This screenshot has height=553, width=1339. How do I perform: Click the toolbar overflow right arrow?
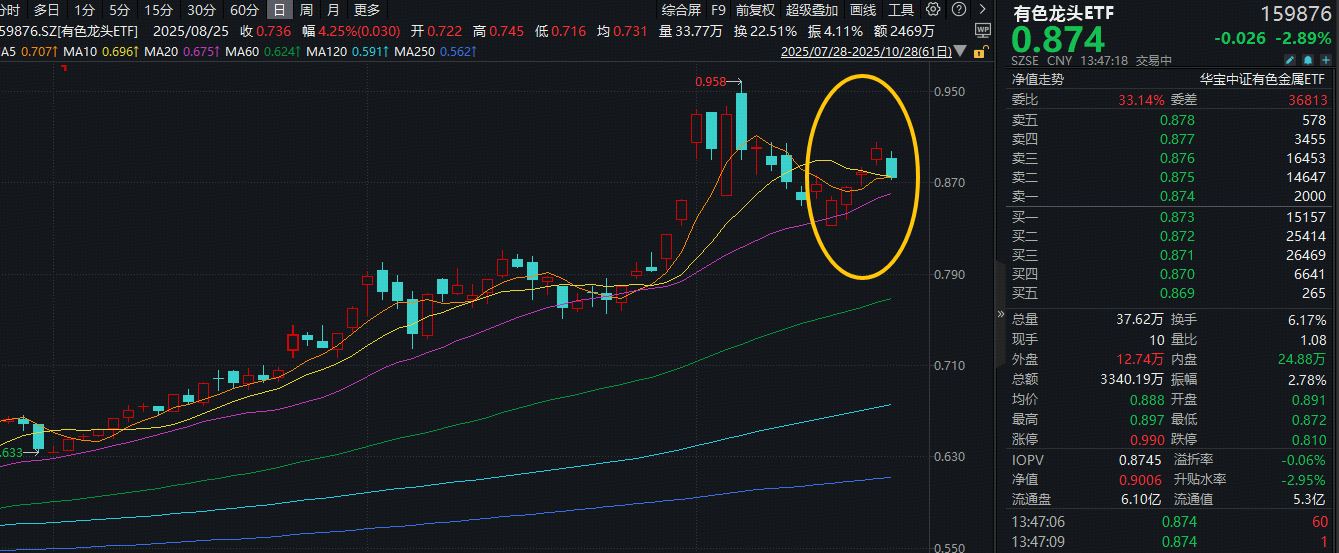click(x=983, y=9)
